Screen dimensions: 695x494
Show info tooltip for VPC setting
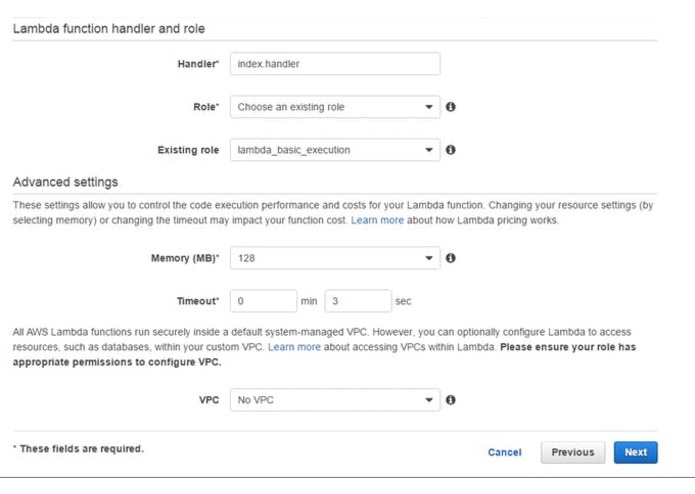point(450,400)
